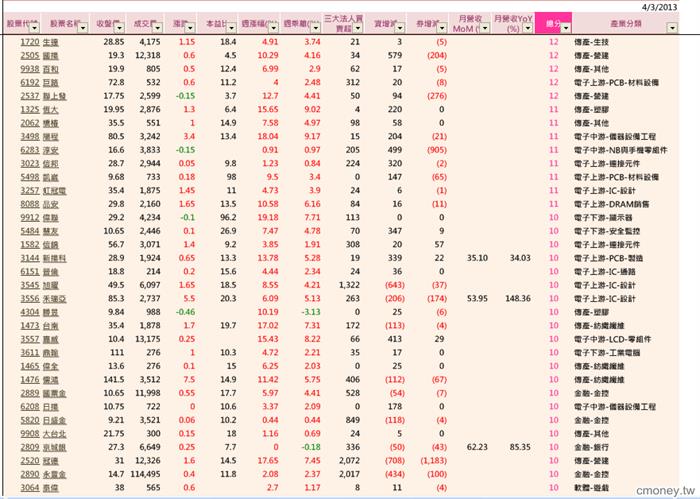Select the weekly gain cell 18.04

point(268,137)
